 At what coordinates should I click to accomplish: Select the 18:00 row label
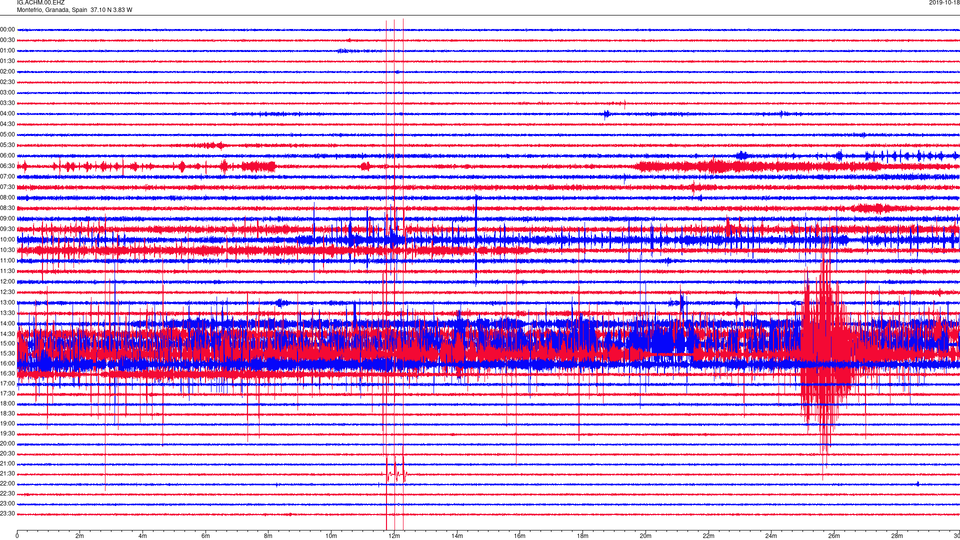click(8, 404)
